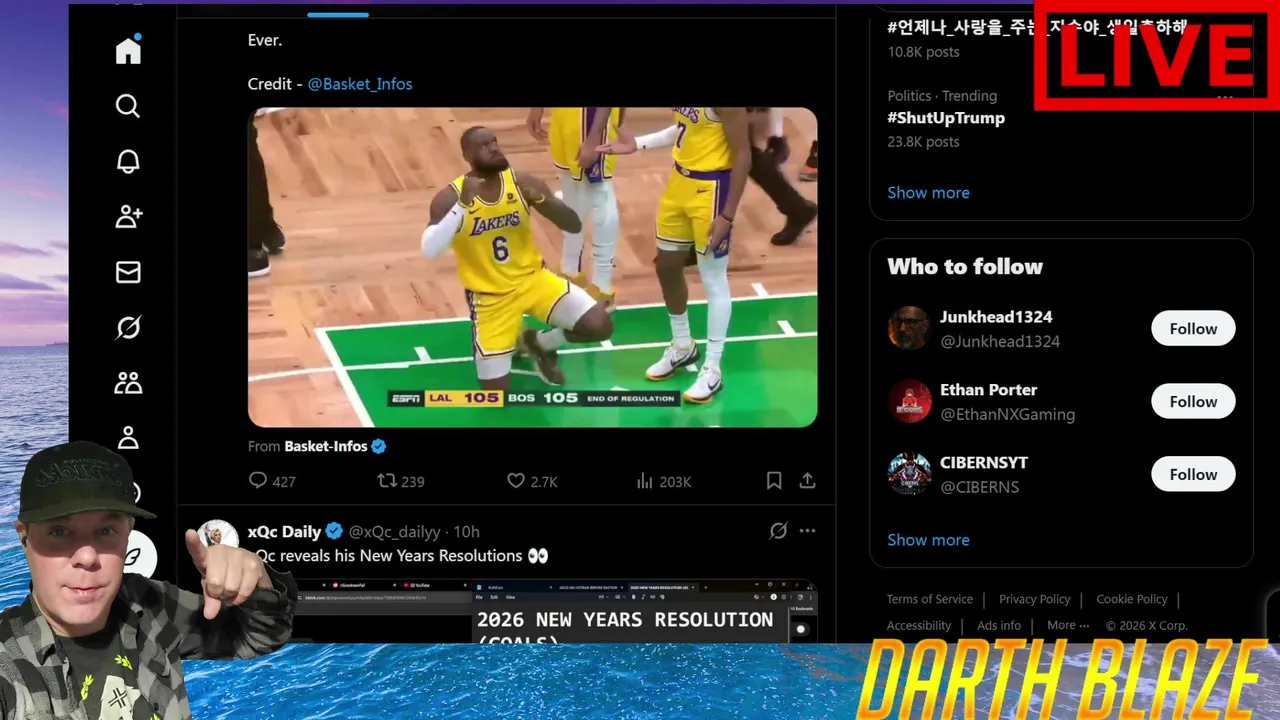Open the 10h timestamp on xQc post
This screenshot has width=1280, height=720.
[x=466, y=531]
